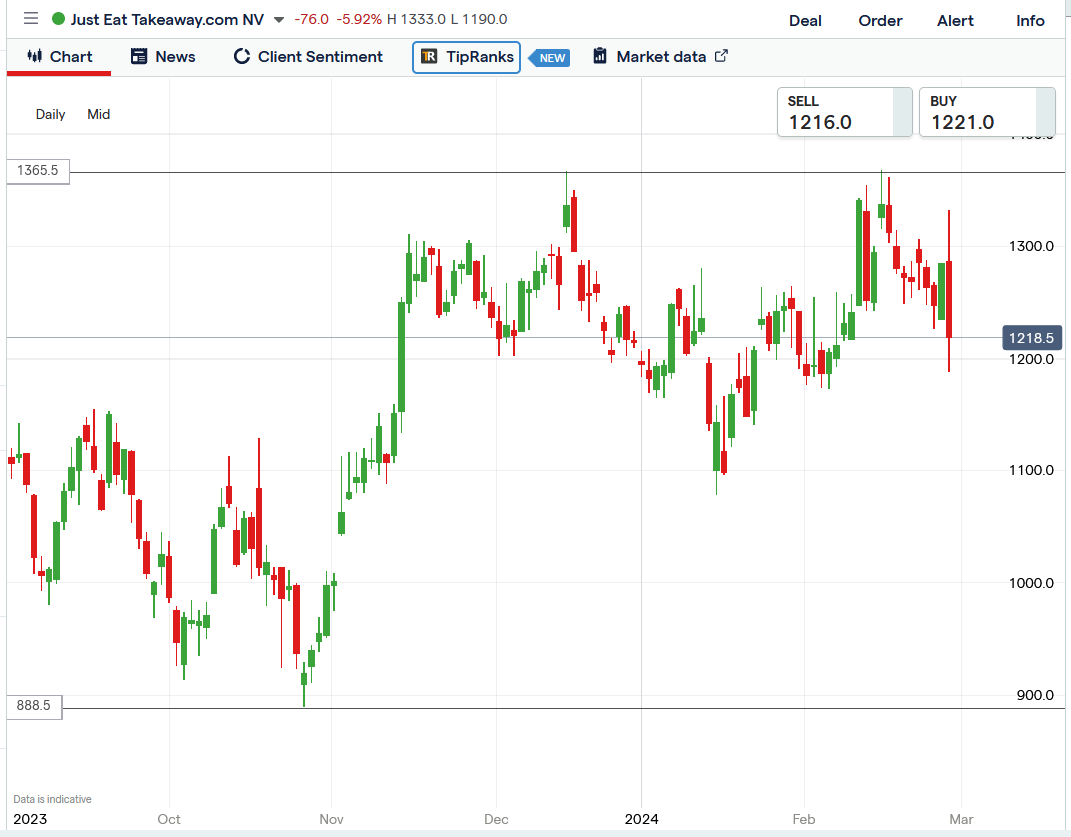Click the Market data clipboard icon
Screen dimensions: 1071x837
click(x=600, y=56)
